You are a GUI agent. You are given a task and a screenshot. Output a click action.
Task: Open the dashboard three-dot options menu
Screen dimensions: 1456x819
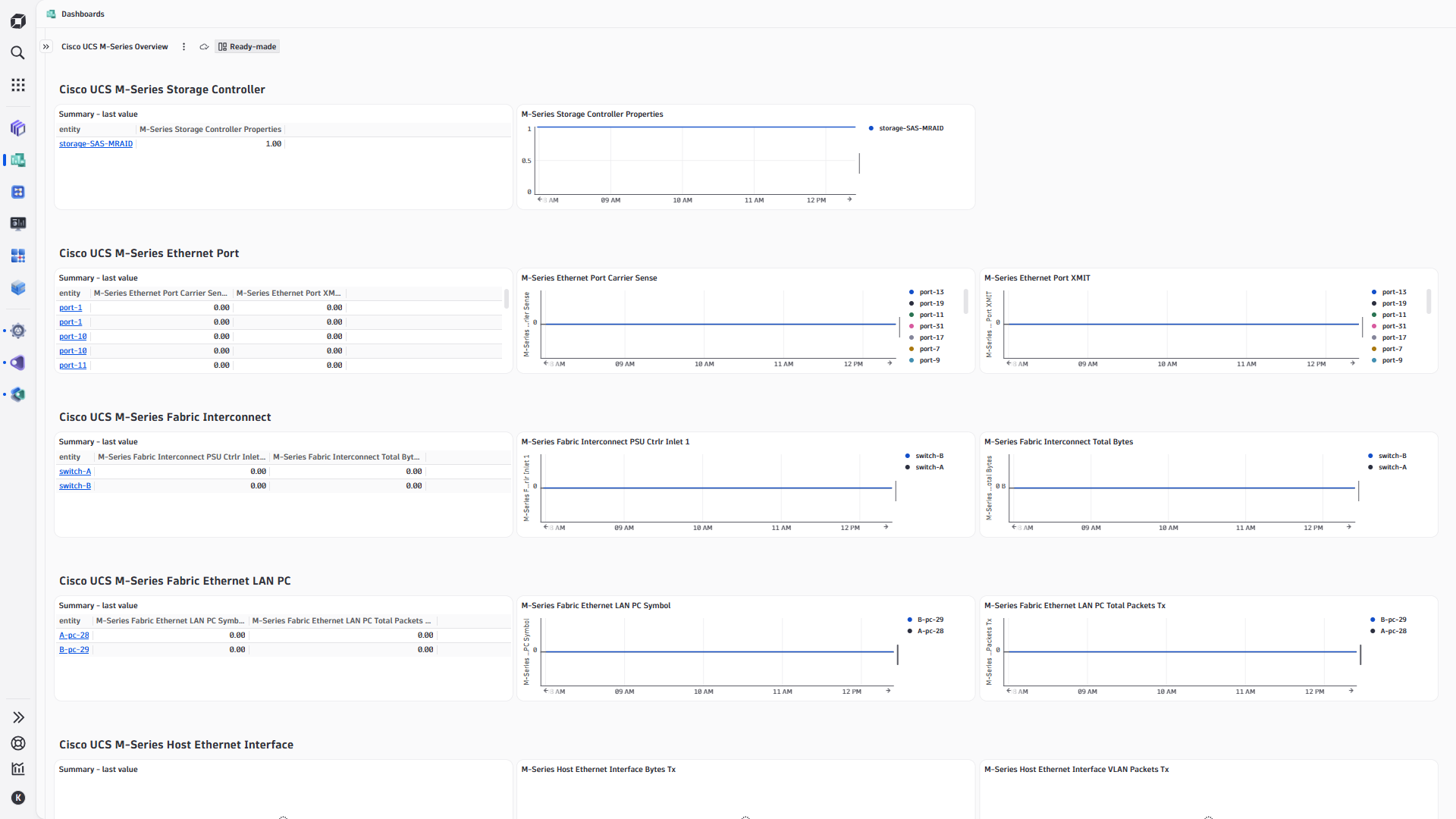pos(184,47)
